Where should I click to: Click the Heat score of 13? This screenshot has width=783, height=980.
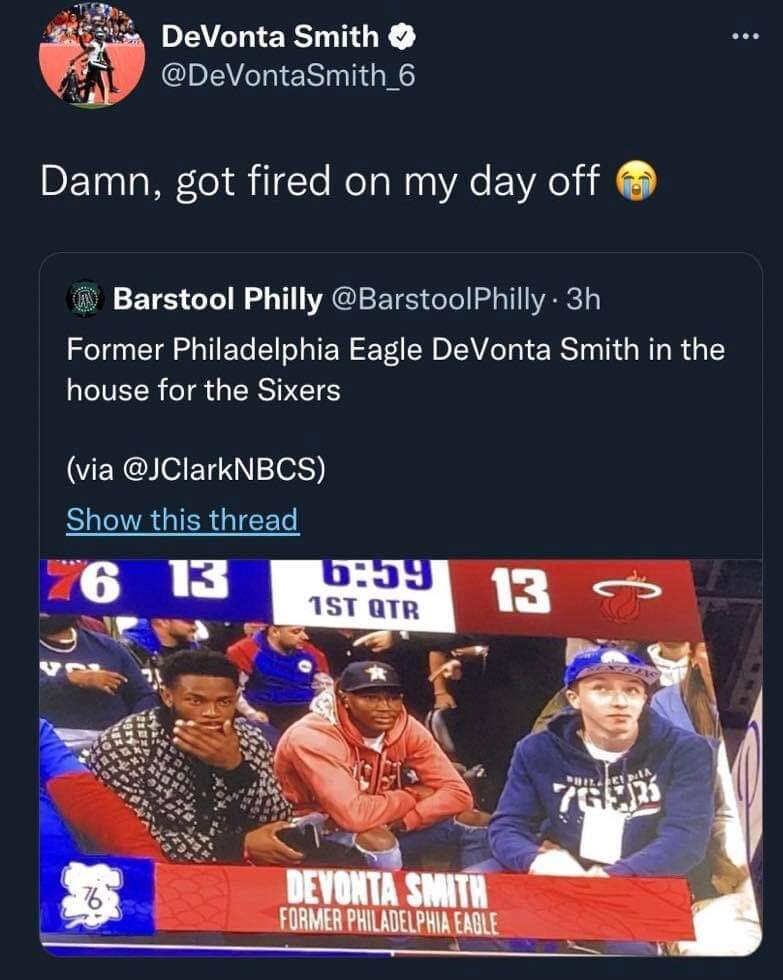[521, 592]
